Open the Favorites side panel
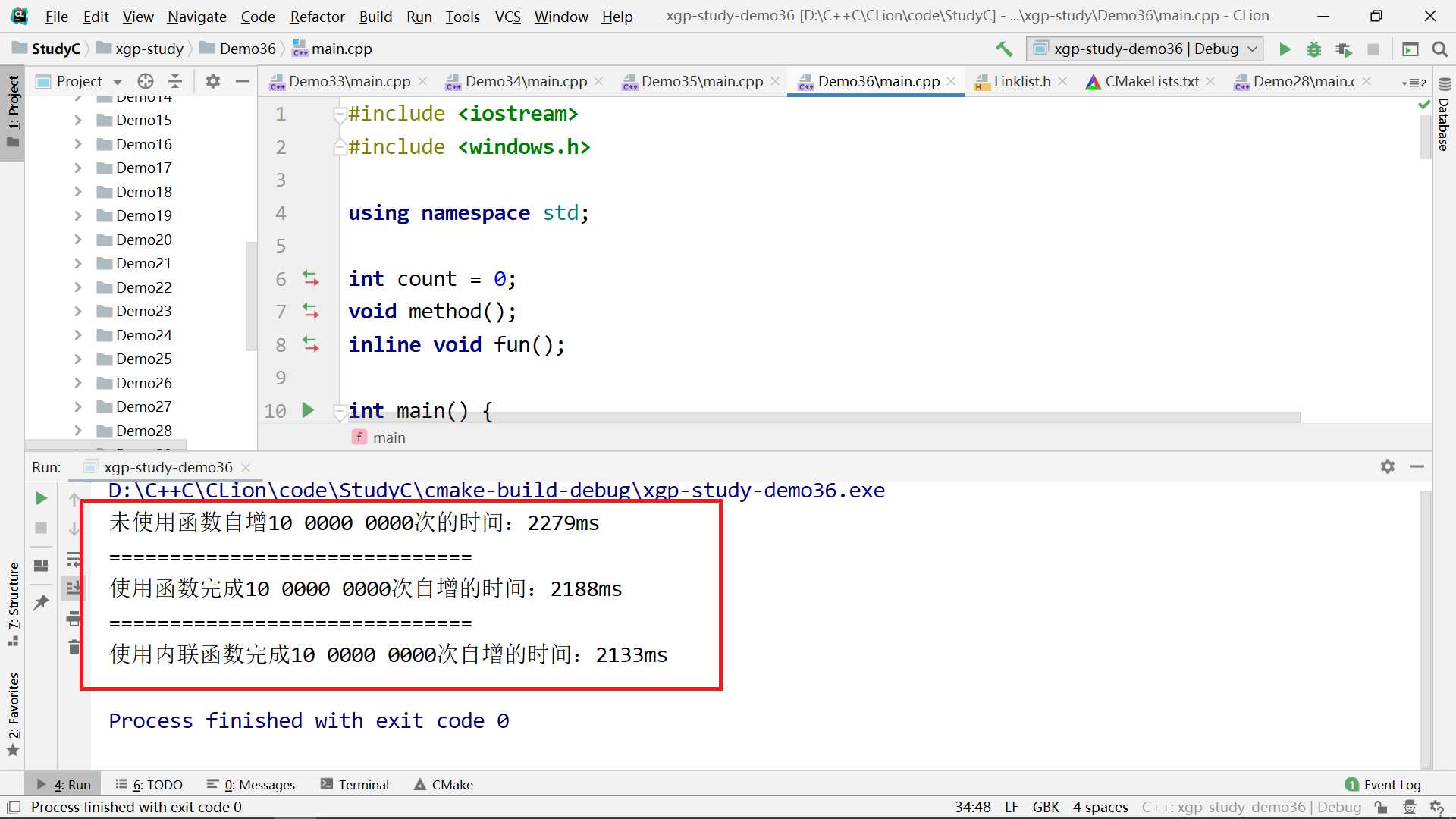The image size is (1456, 819). coord(13,714)
